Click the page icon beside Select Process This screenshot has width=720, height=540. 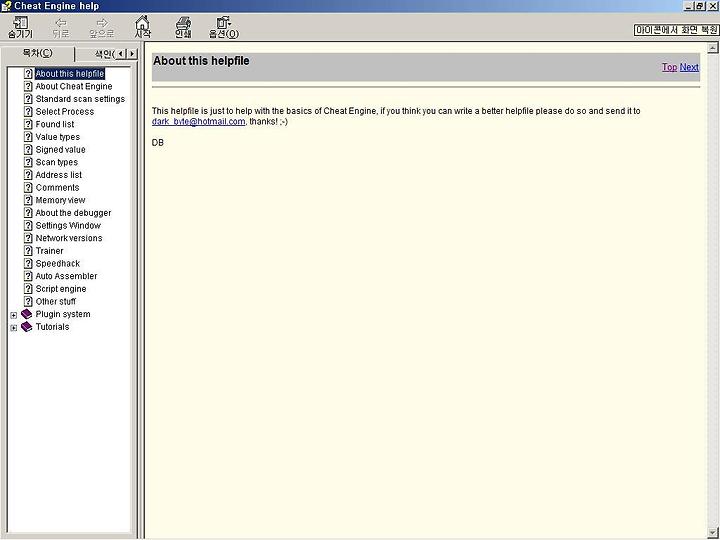(x=28, y=112)
